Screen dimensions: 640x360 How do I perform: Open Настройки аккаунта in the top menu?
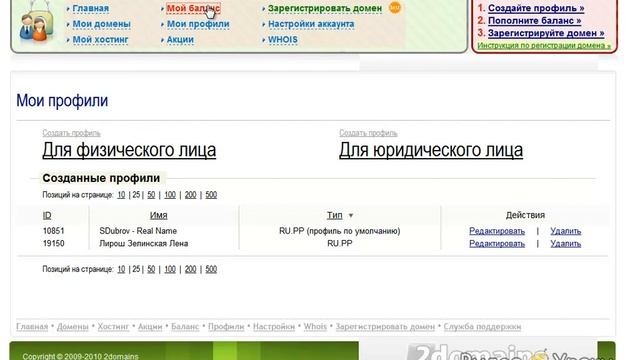coord(311,24)
